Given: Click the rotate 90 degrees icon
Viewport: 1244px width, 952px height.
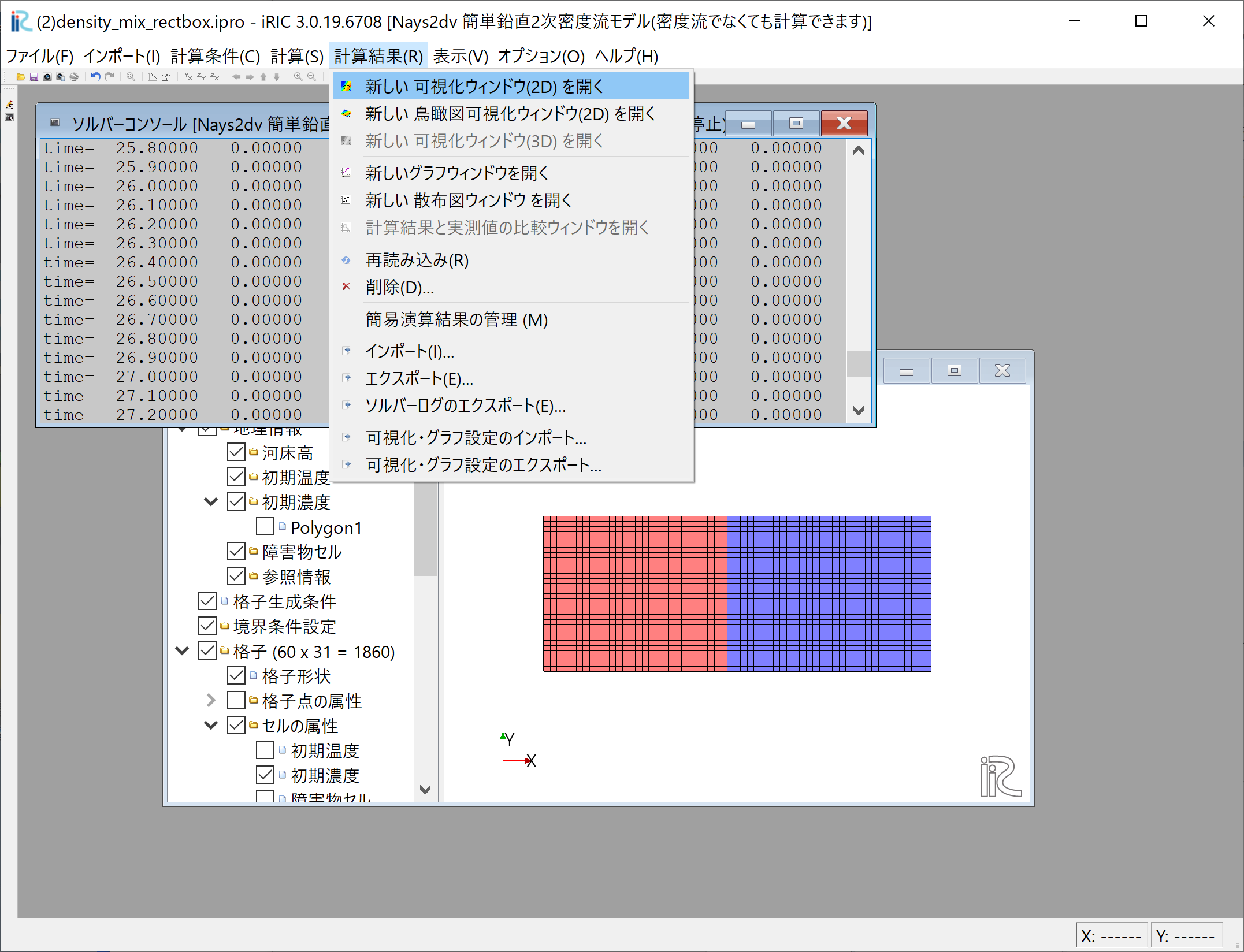Looking at the screenshot, I should pos(166,77).
